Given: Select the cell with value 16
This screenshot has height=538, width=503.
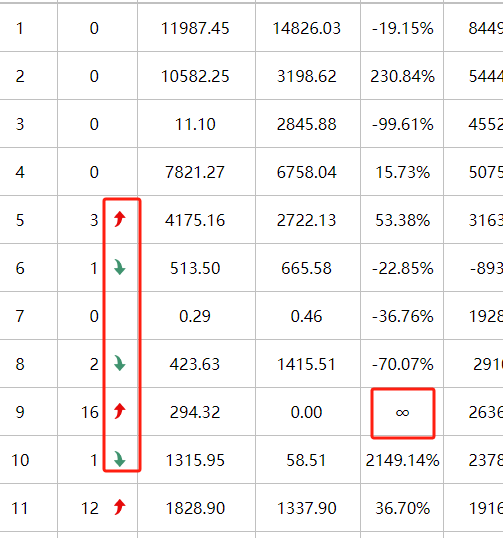Looking at the screenshot, I should (x=97, y=412).
